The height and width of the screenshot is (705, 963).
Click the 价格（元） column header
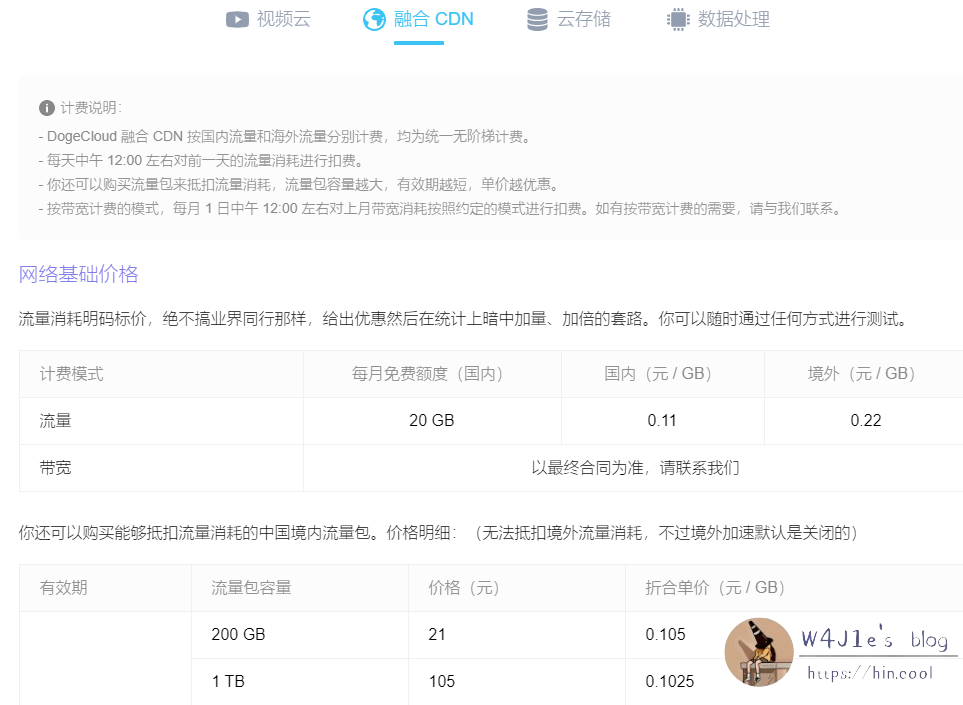(x=517, y=588)
